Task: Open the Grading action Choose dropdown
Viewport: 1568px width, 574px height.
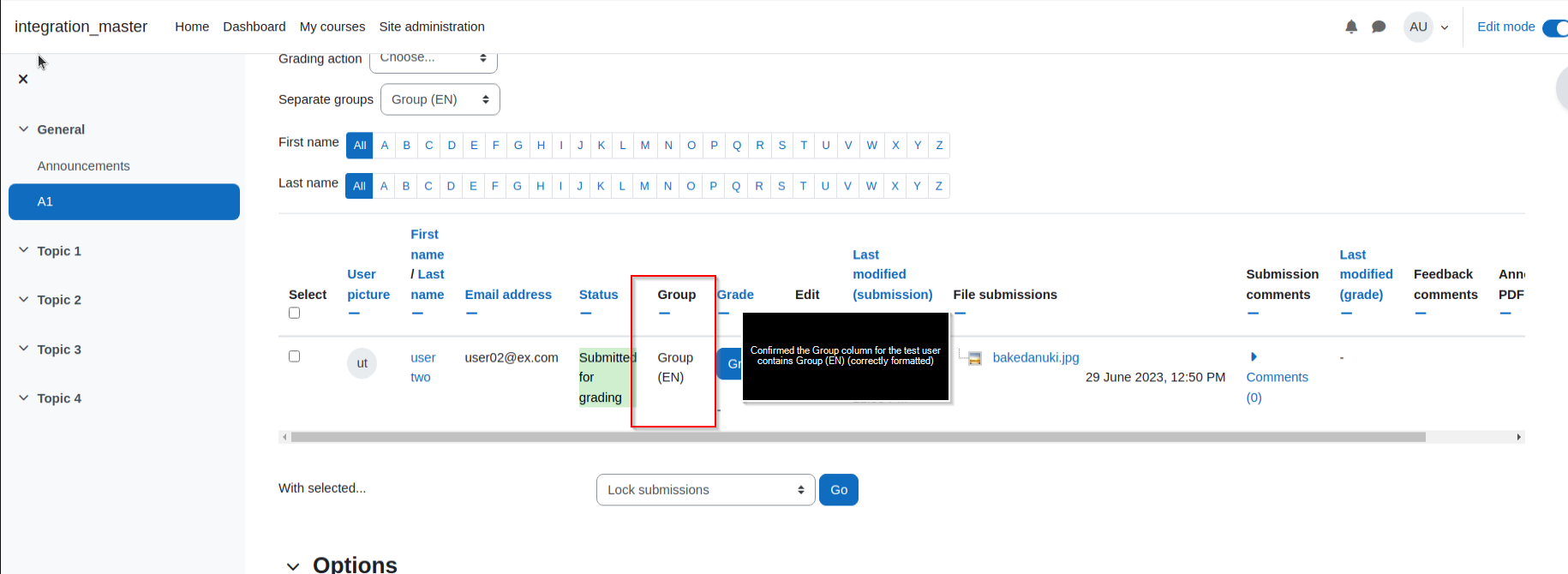Action: [434, 59]
